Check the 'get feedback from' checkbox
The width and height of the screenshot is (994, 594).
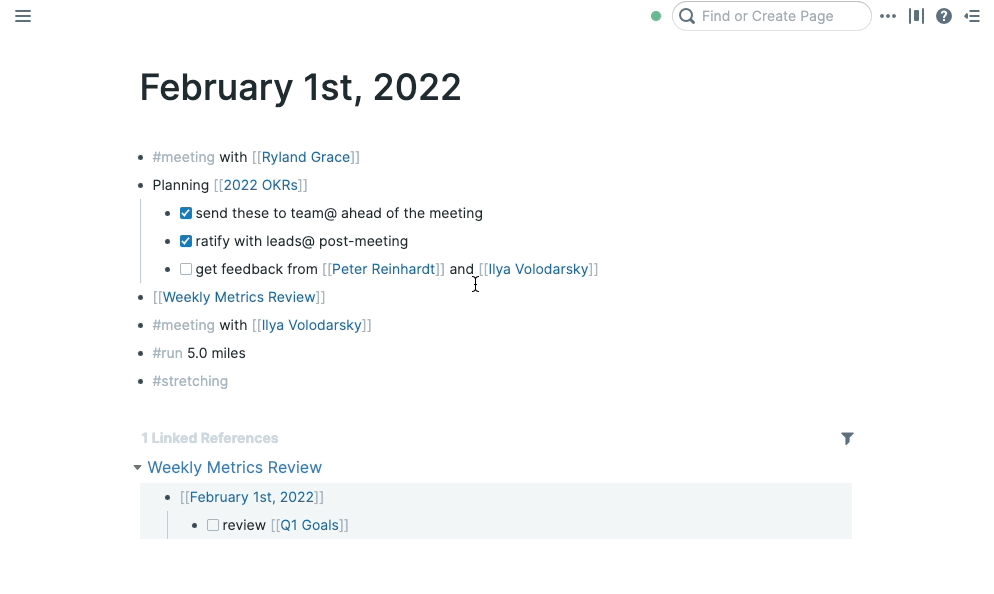point(186,269)
